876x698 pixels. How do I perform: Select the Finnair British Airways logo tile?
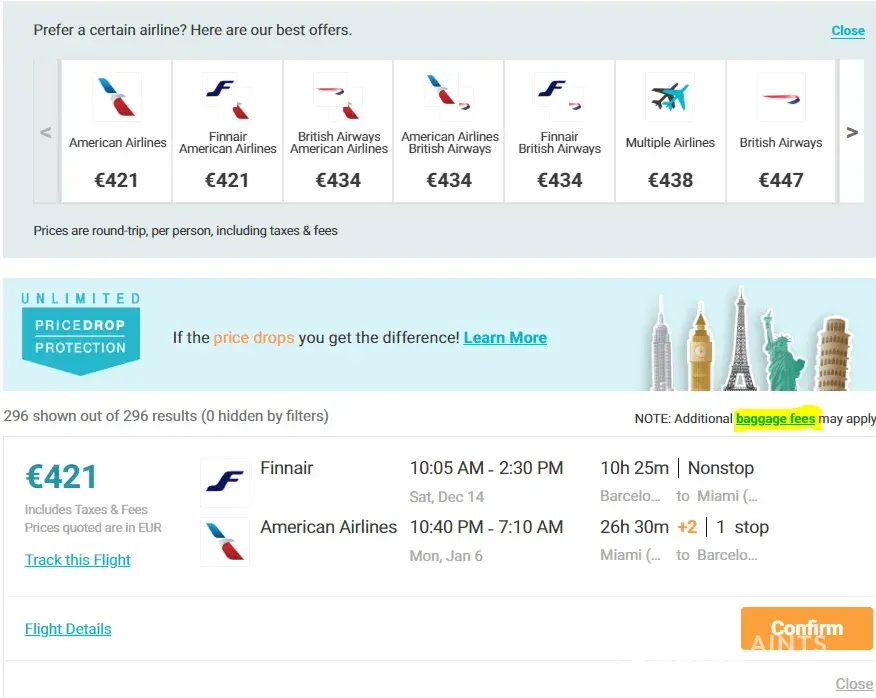pos(559,96)
